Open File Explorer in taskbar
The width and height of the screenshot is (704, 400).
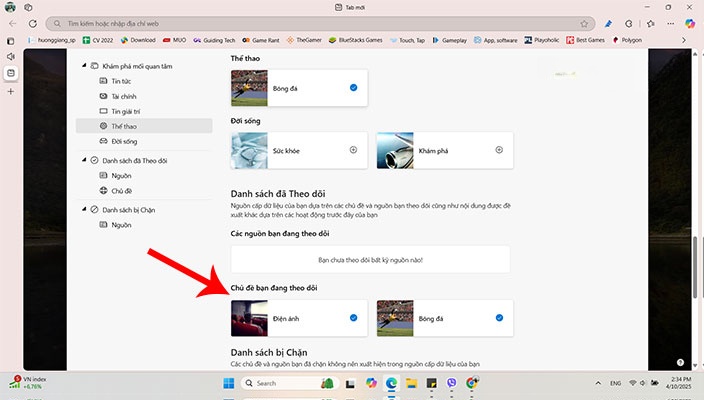click(411, 383)
